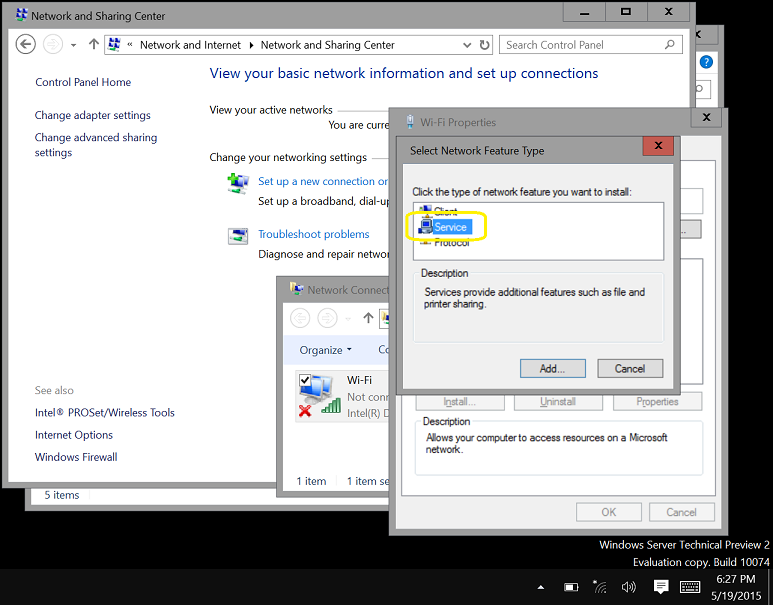Open the address bar history dropdown
The image size is (773, 605).
coord(470,45)
